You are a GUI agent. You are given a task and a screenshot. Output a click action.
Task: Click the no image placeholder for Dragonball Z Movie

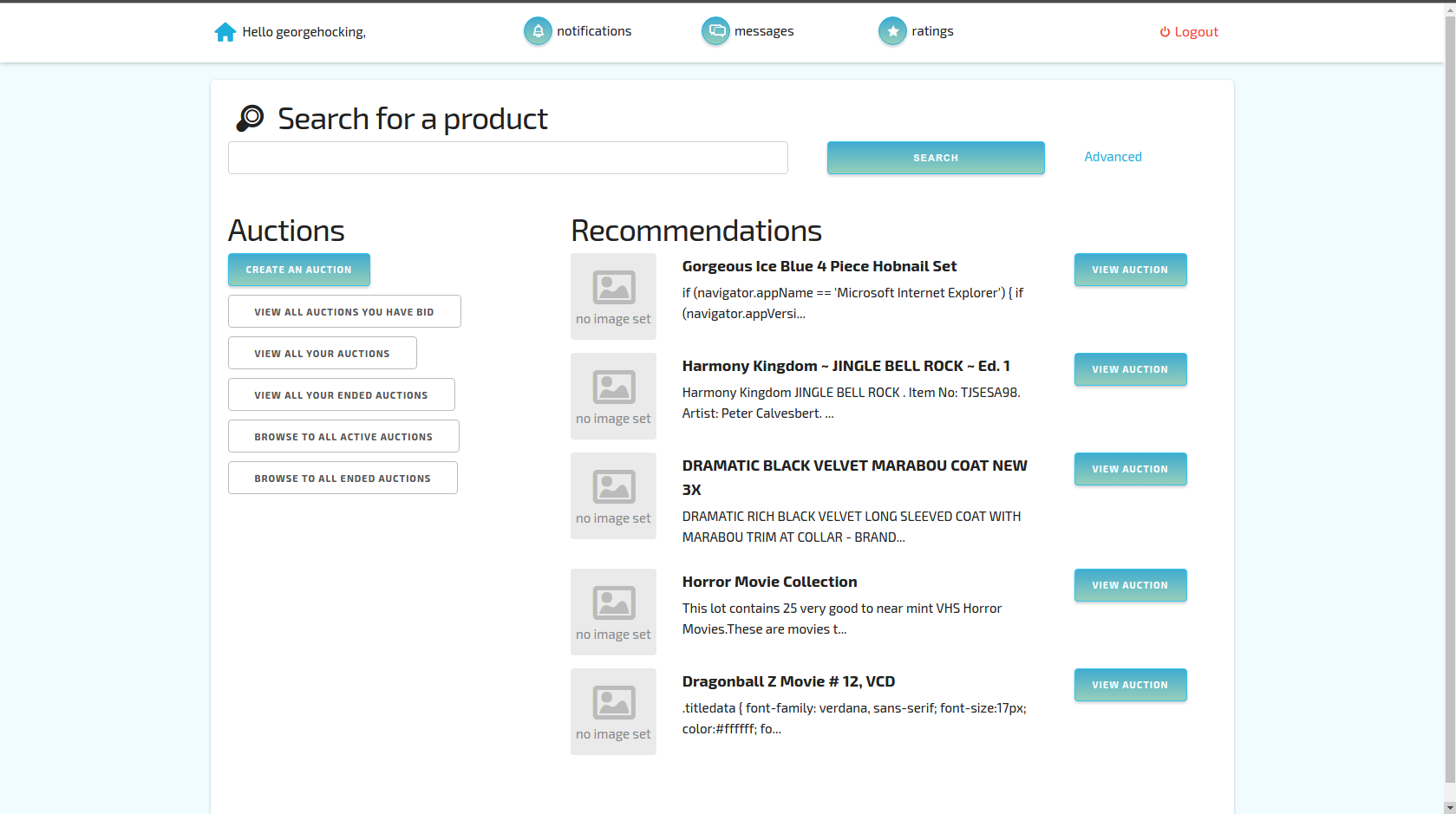pyautogui.click(x=613, y=711)
